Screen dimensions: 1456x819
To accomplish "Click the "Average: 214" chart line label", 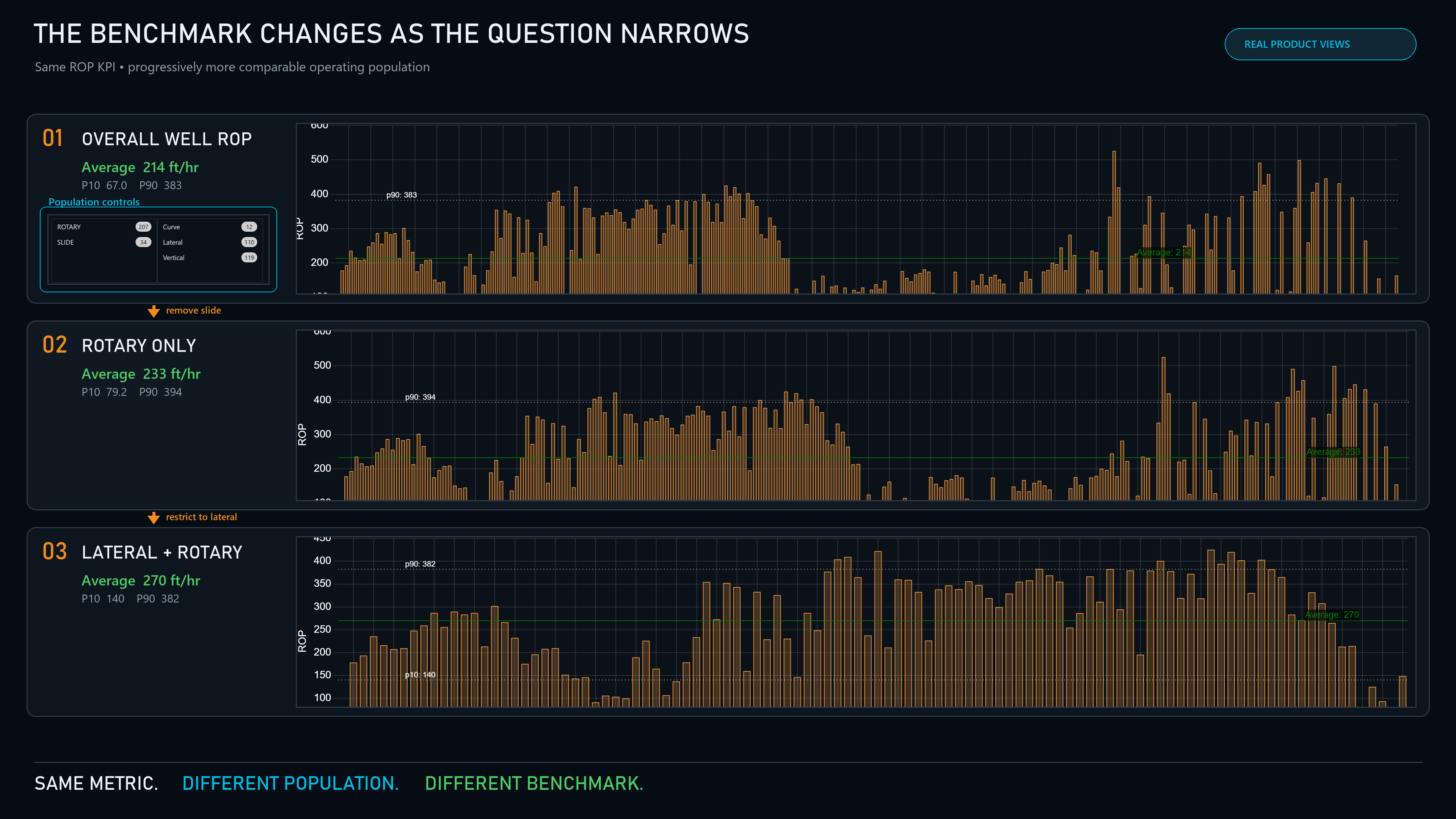I will tap(1164, 253).
